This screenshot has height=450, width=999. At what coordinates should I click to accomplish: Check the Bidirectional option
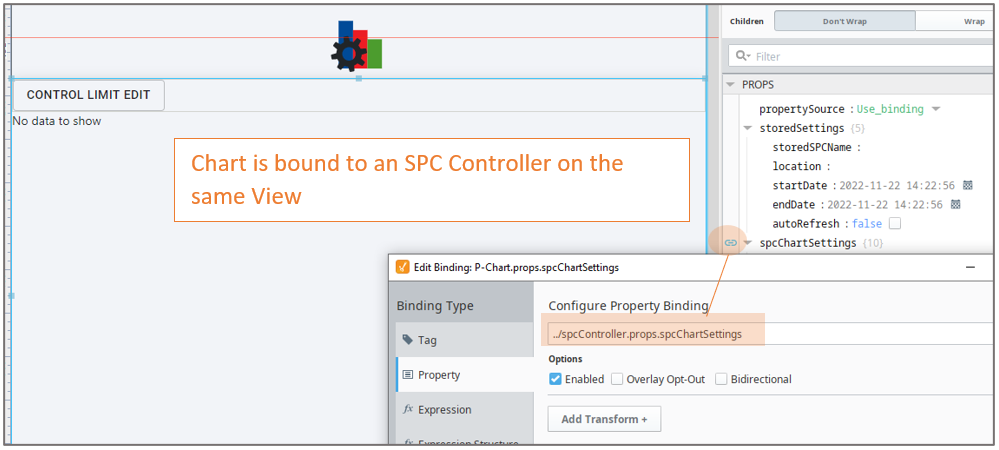(721, 379)
